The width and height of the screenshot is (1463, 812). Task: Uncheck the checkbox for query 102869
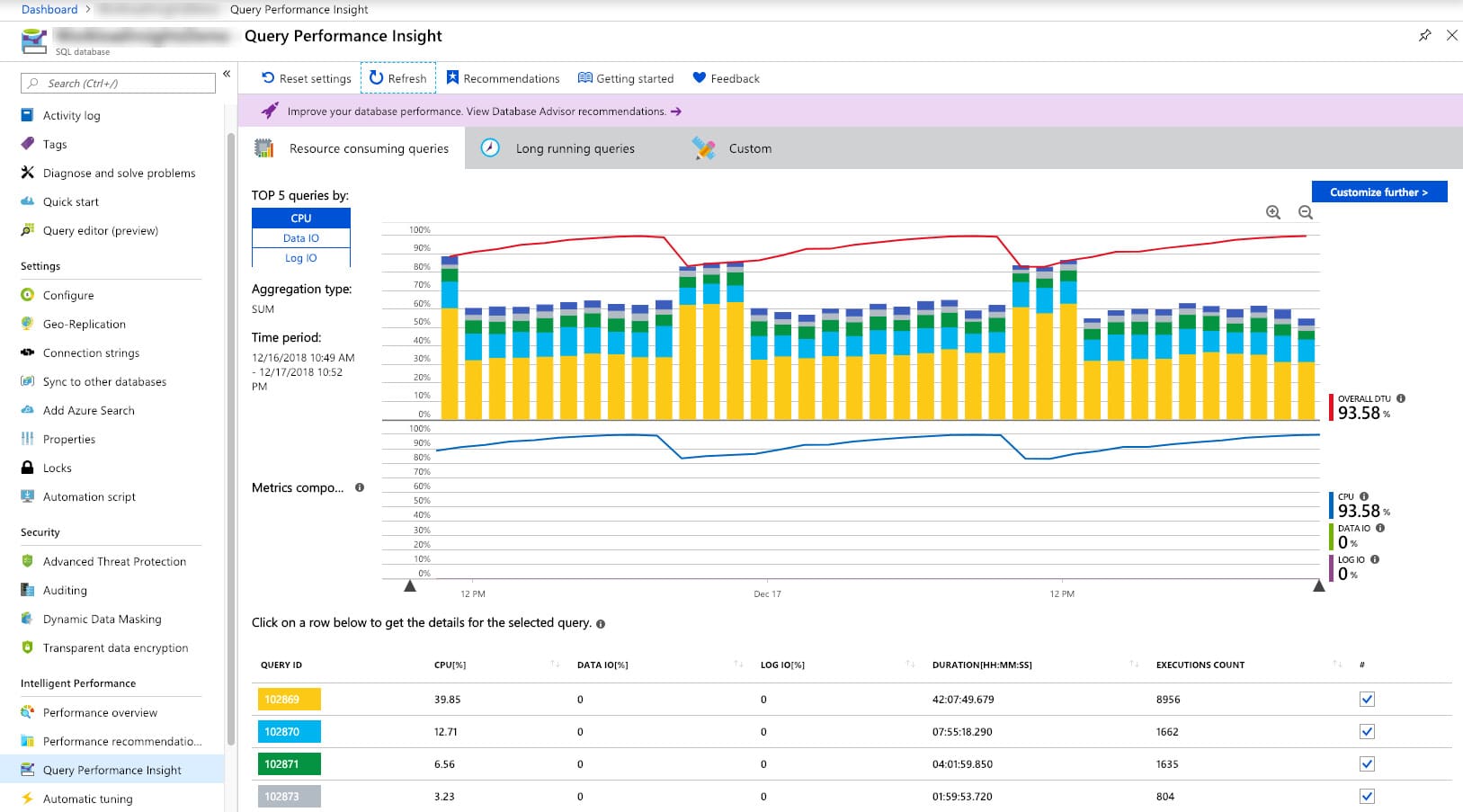pyautogui.click(x=1366, y=699)
